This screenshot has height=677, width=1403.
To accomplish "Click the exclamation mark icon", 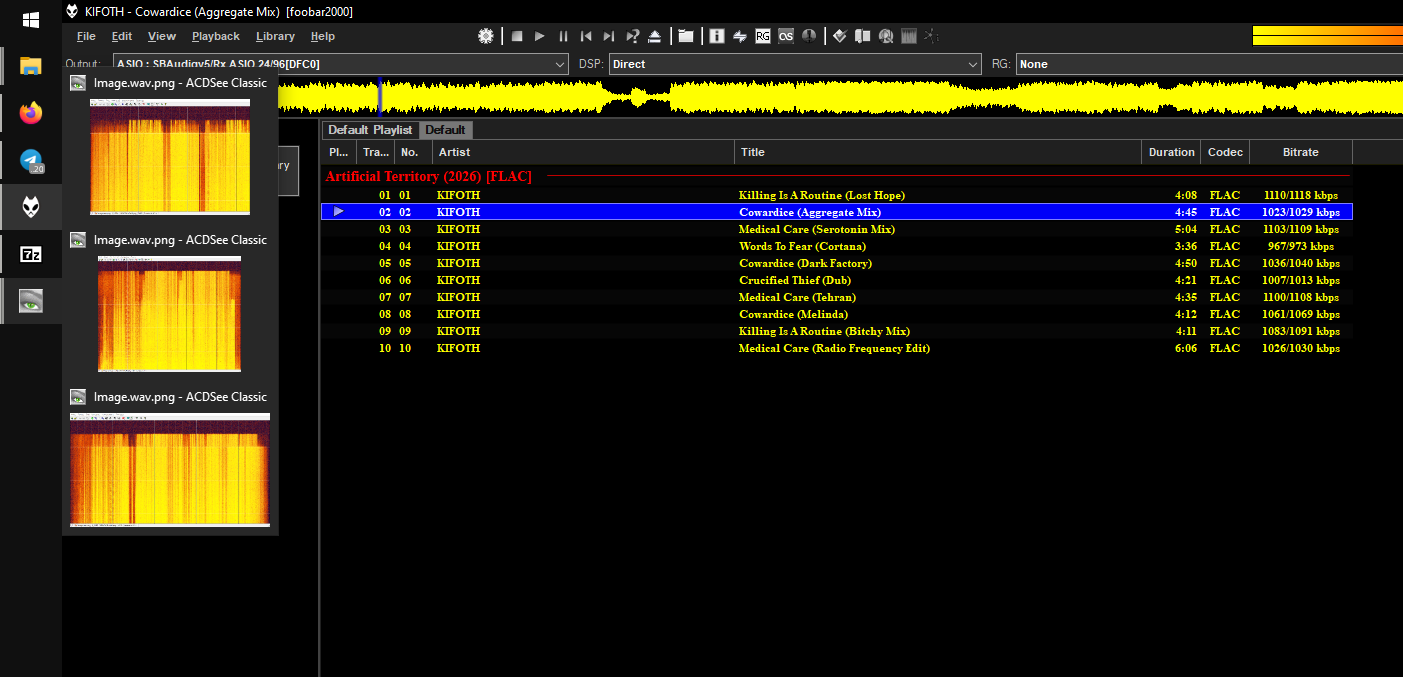I will click(809, 36).
